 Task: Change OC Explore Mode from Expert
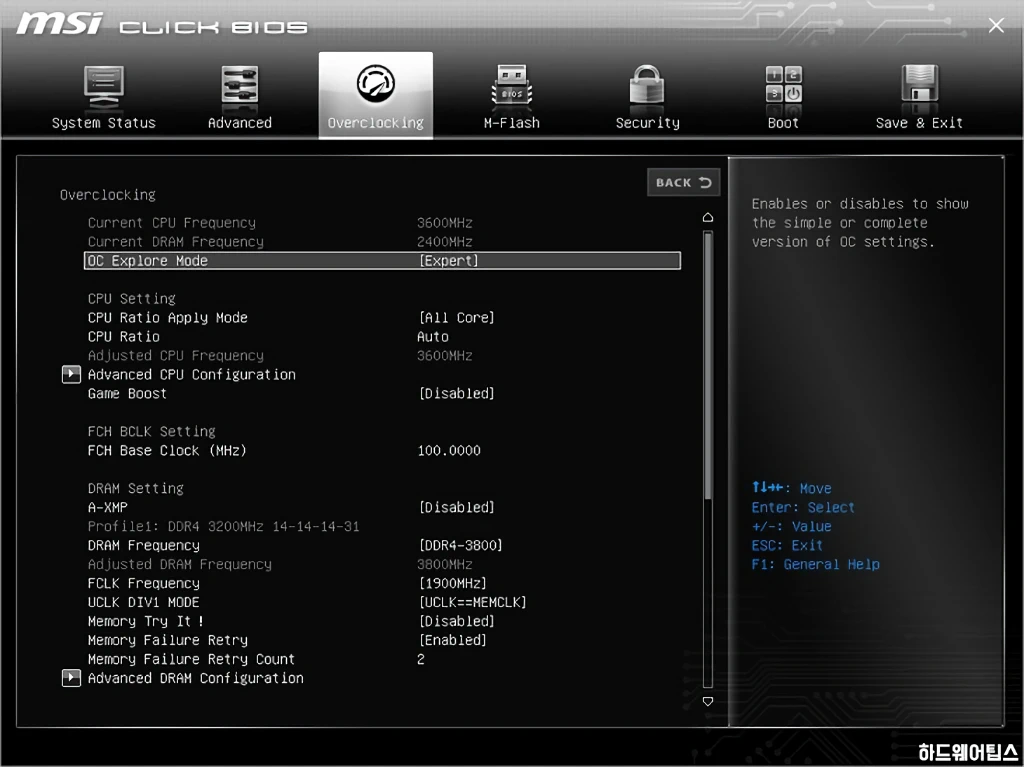click(x=449, y=261)
